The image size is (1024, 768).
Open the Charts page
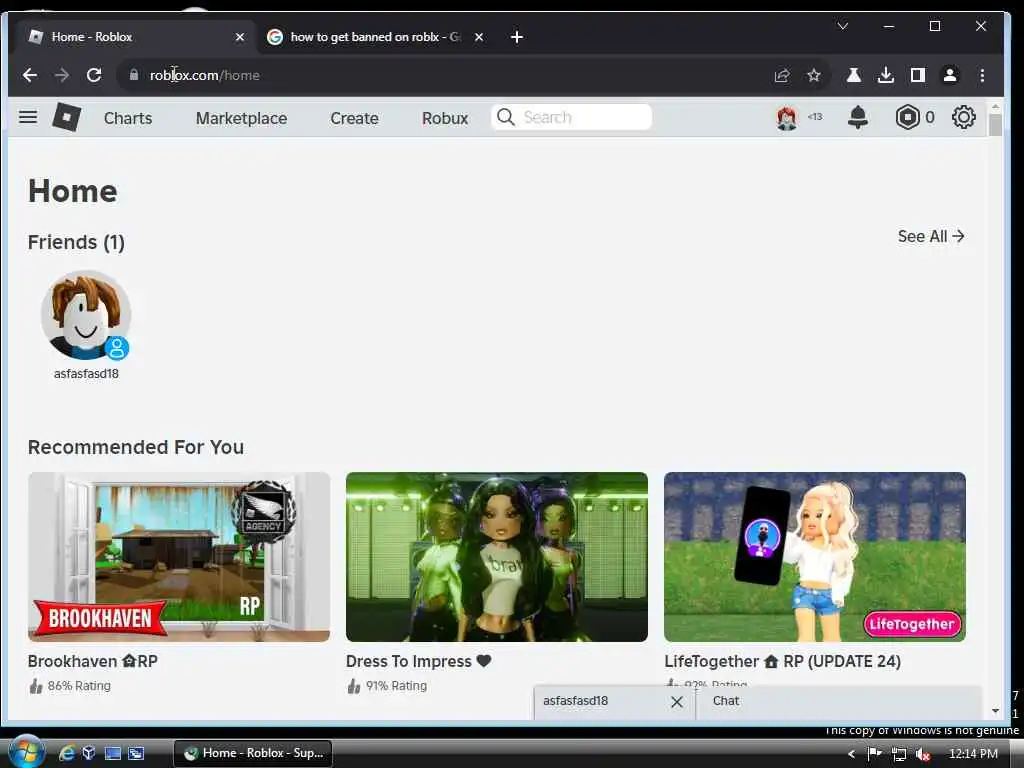click(128, 118)
